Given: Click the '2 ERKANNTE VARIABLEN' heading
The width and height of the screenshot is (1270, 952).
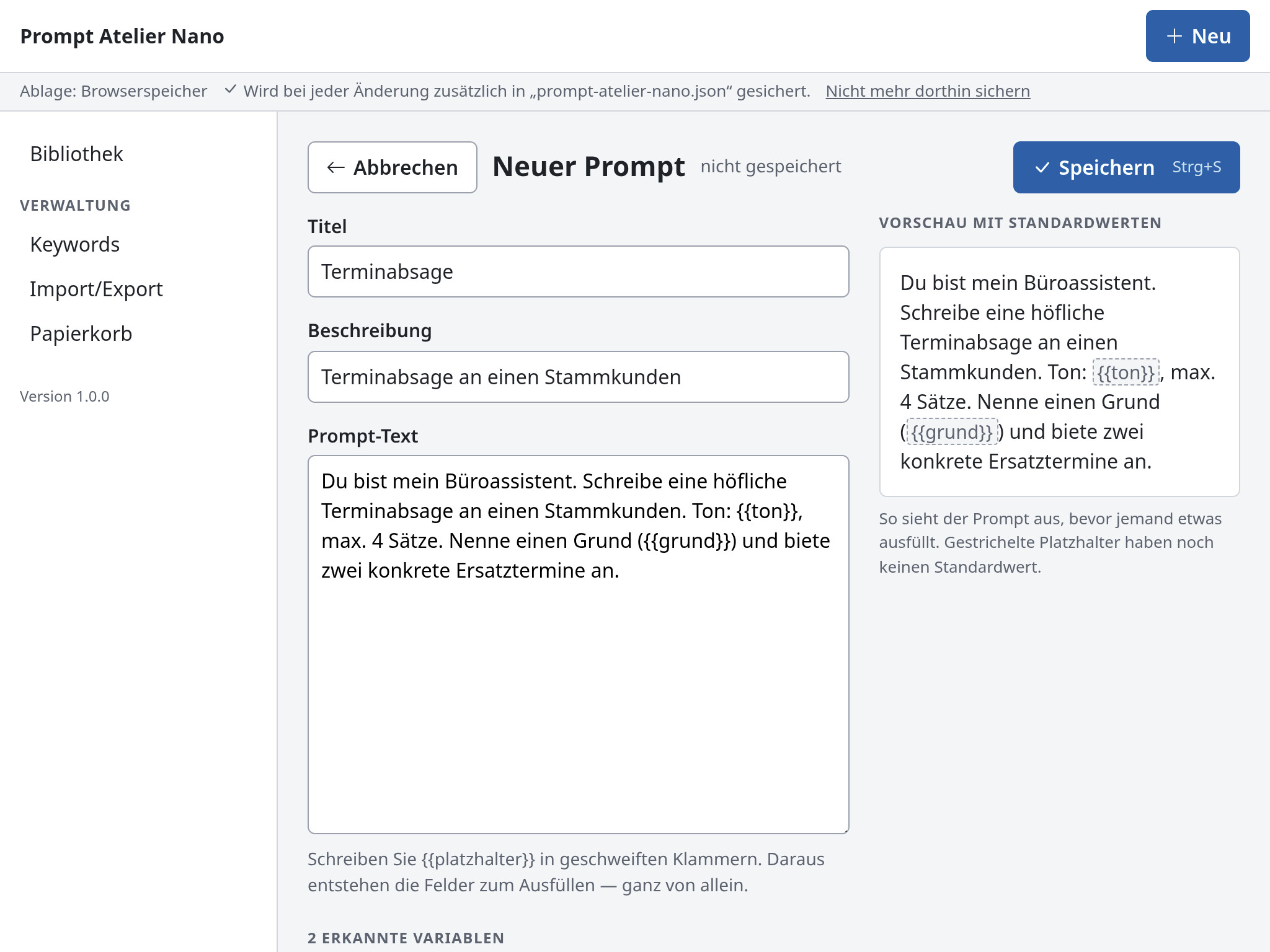Looking at the screenshot, I should (x=406, y=938).
